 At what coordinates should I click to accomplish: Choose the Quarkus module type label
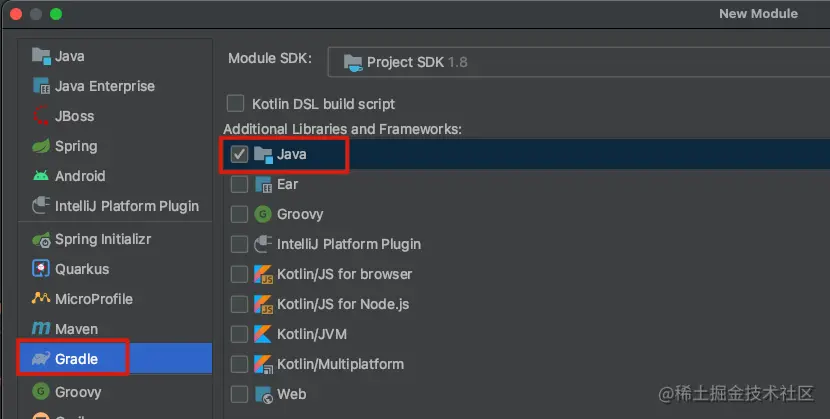point(82,269)
